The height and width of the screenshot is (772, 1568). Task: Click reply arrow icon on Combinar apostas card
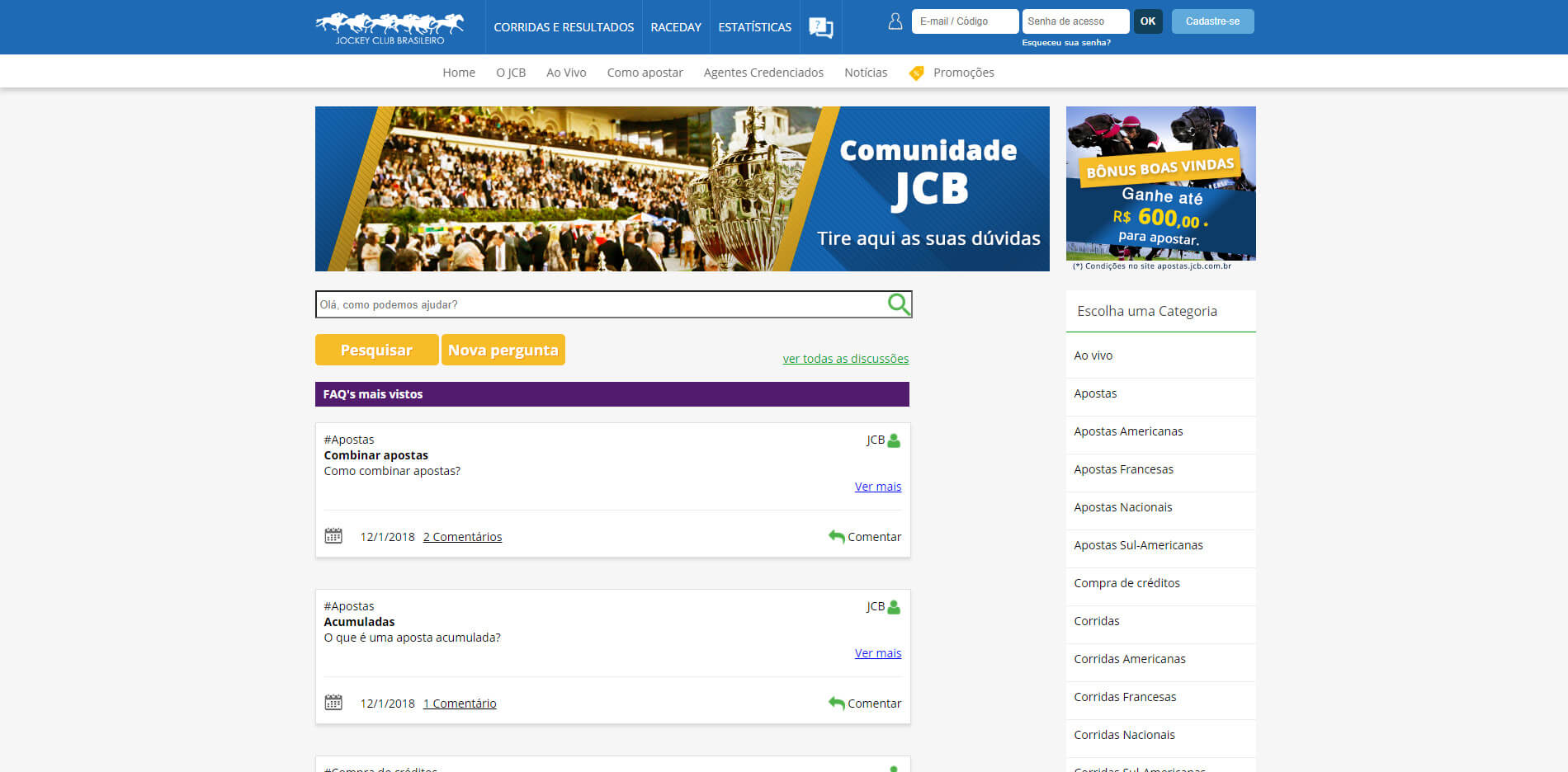[x=836, y=537]
